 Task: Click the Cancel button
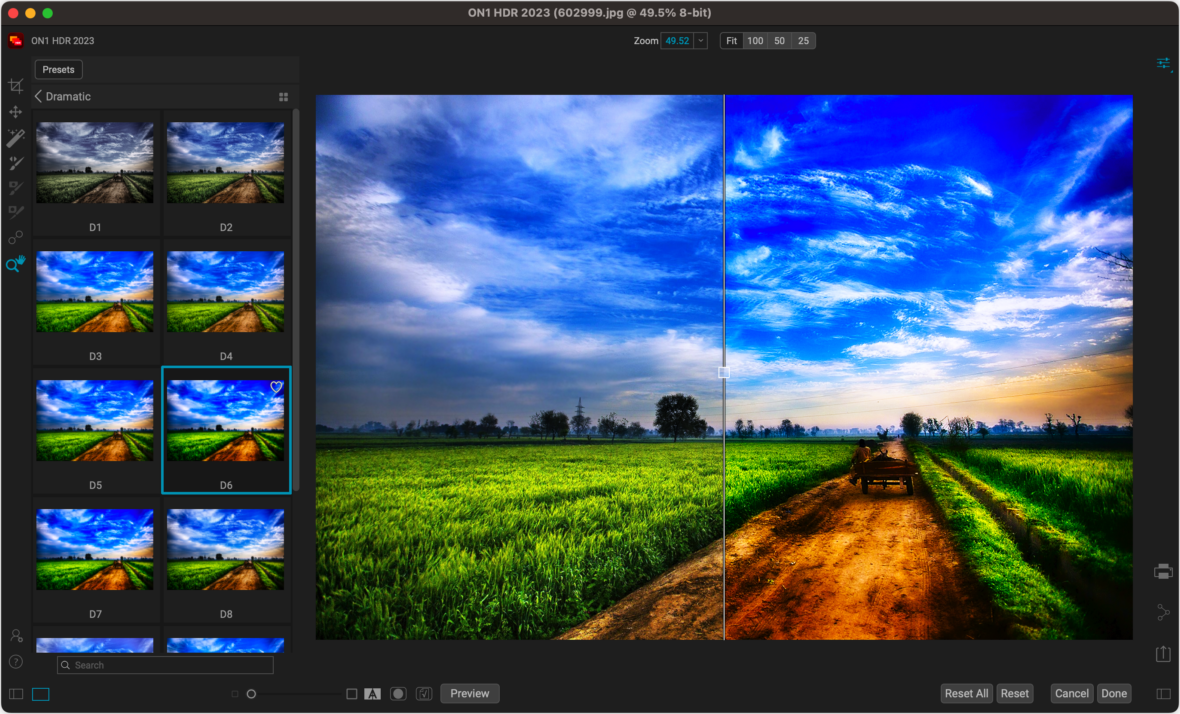(1072, 694)
